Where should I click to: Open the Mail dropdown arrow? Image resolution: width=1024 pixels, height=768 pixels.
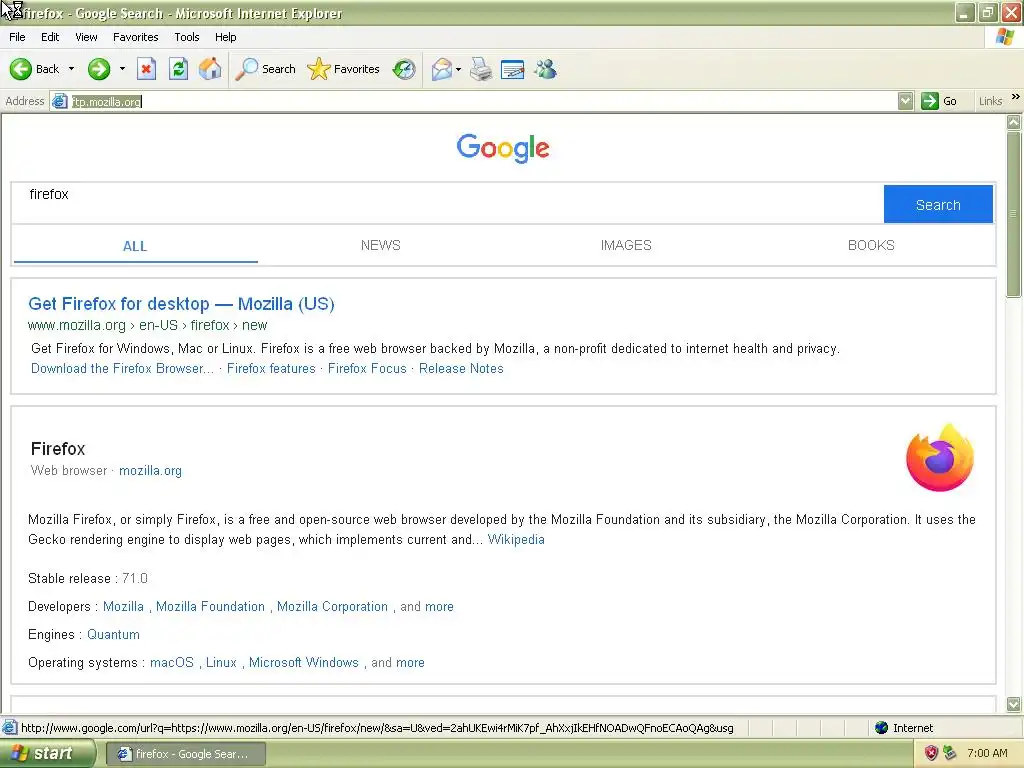pos(458,69)
